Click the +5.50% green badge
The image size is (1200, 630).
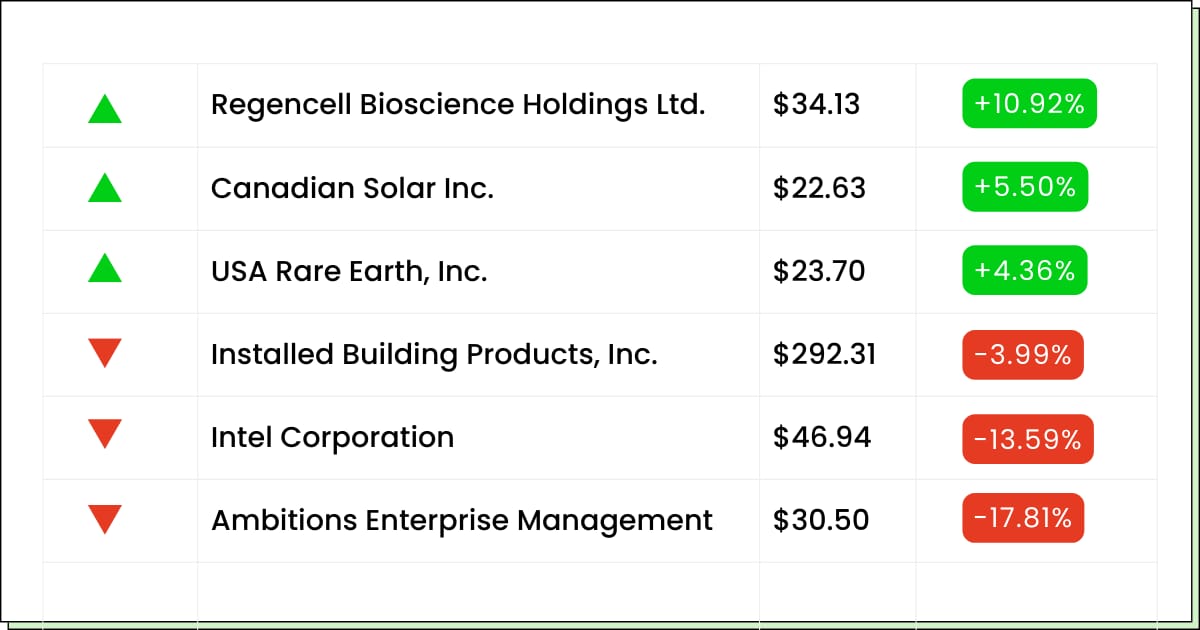(x=1024, y=187)
